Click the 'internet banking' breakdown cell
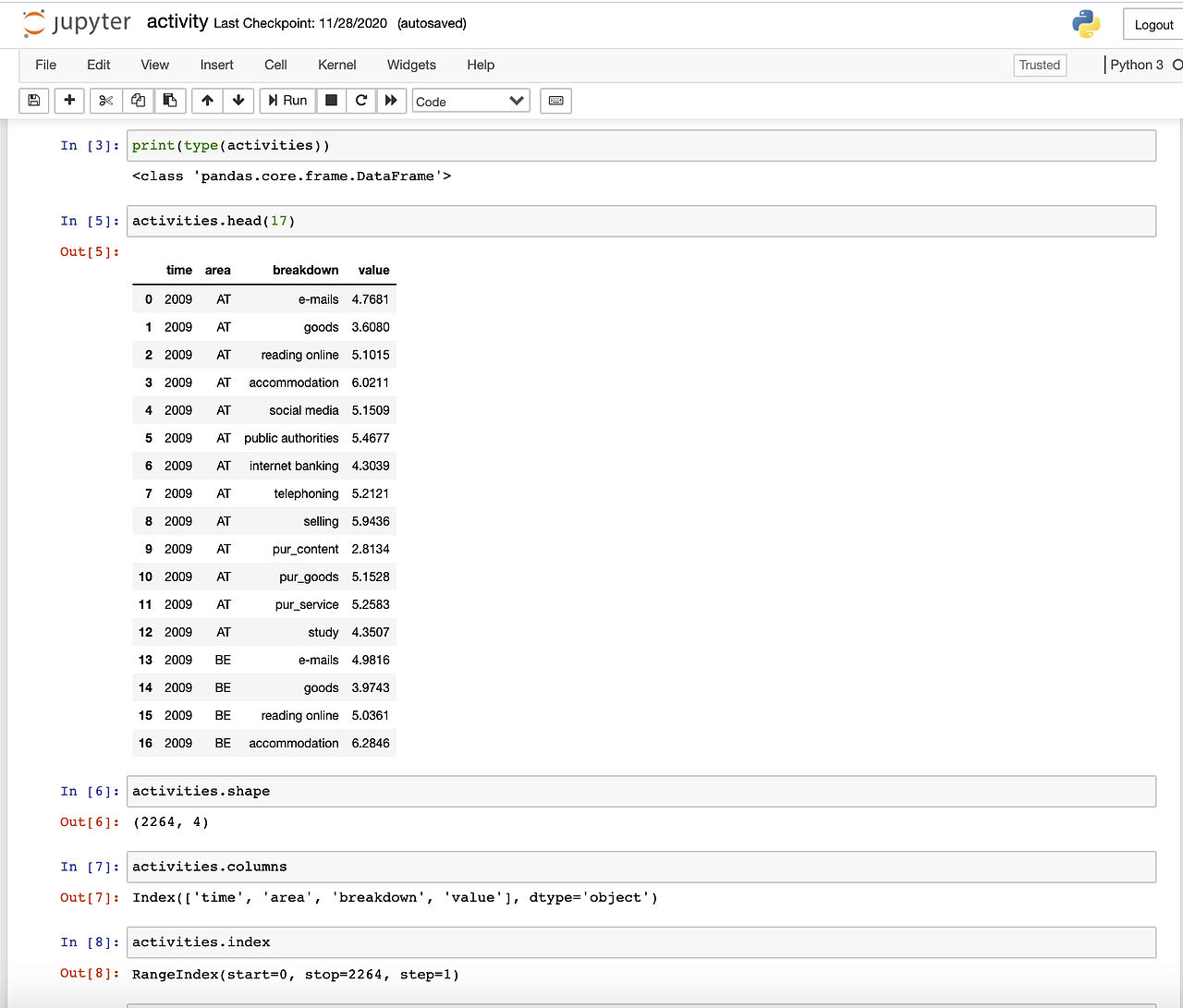This screenshot has height=1008, width=1183. [x=294, y=466]
